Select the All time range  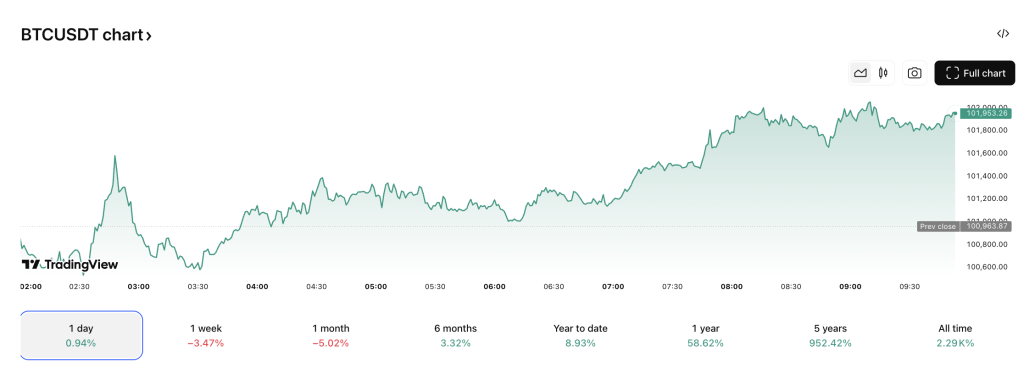pos(955,335)
